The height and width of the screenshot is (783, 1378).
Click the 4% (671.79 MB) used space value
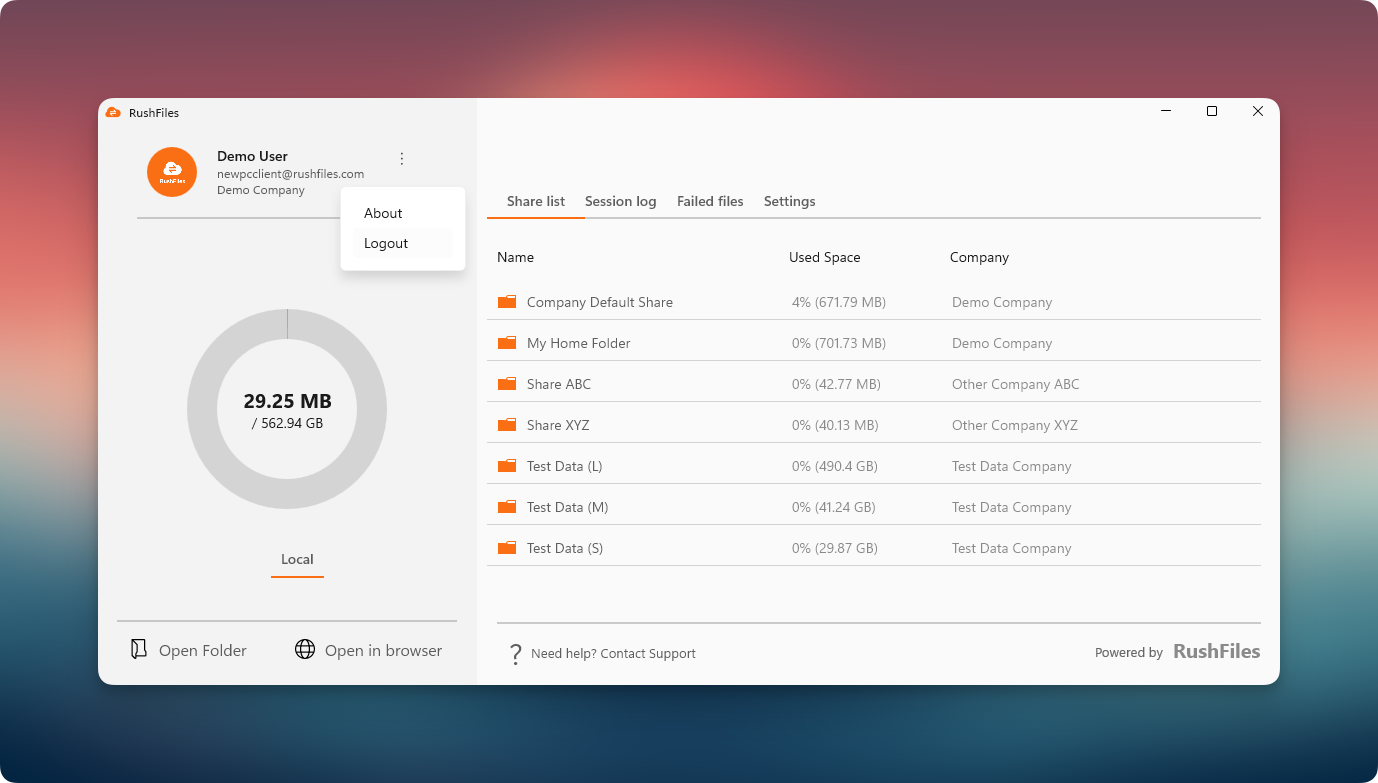[839, 302]
